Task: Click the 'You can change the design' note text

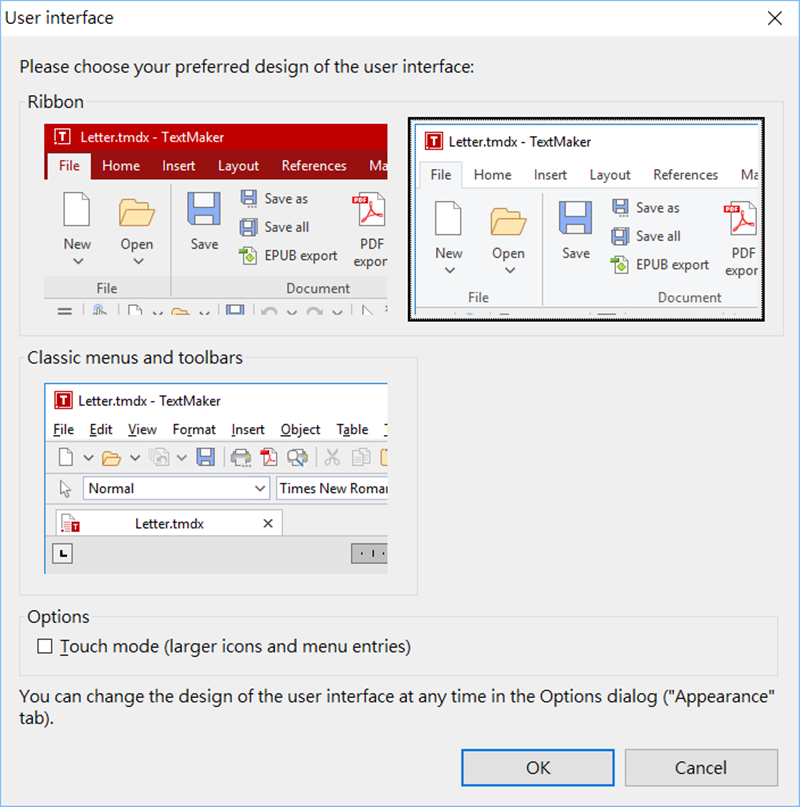Action: click(397, 707)
